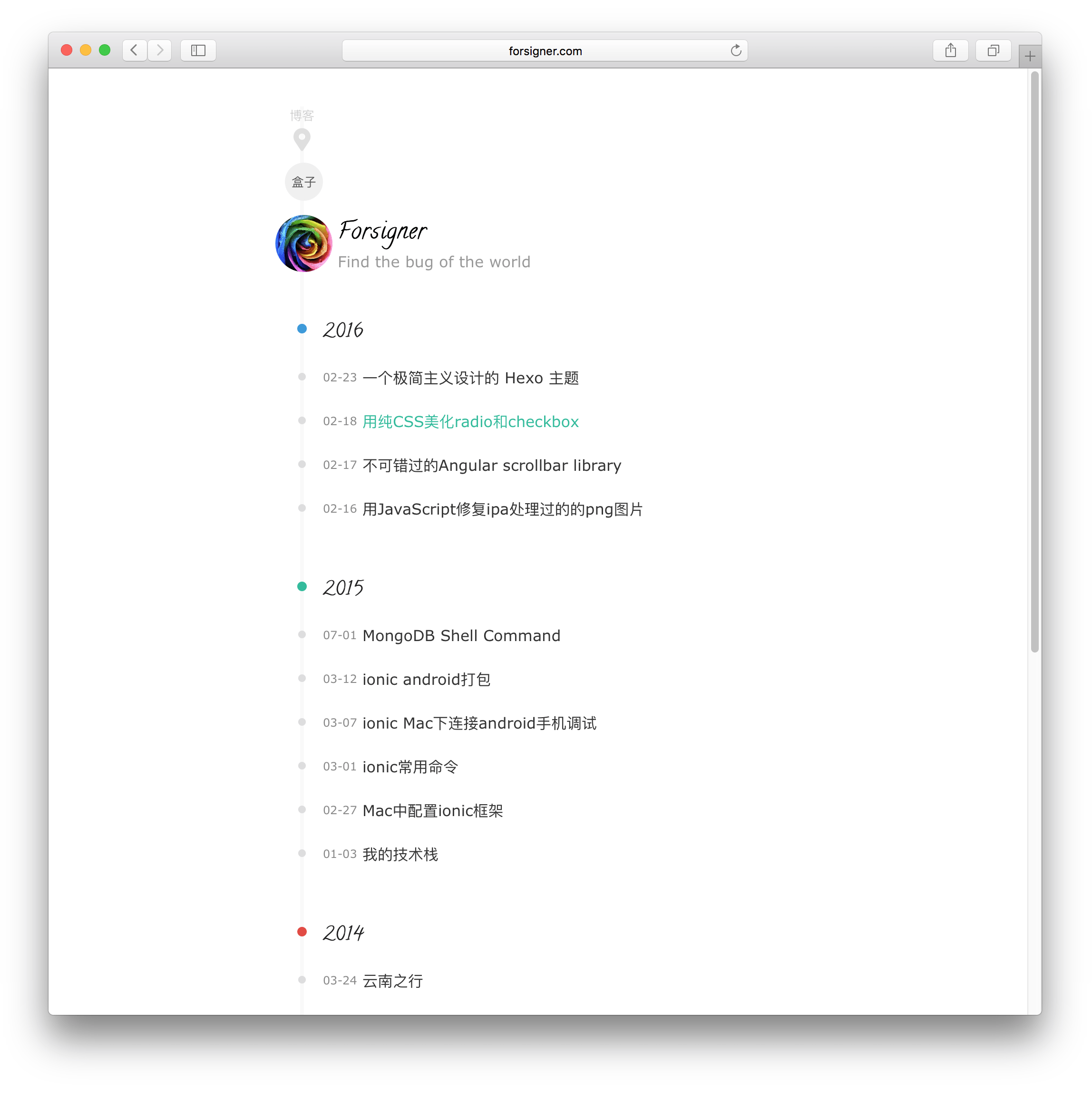
Task: Open the Share icon in toolbar
Action: pyautogui.click(x=950, y=50)
